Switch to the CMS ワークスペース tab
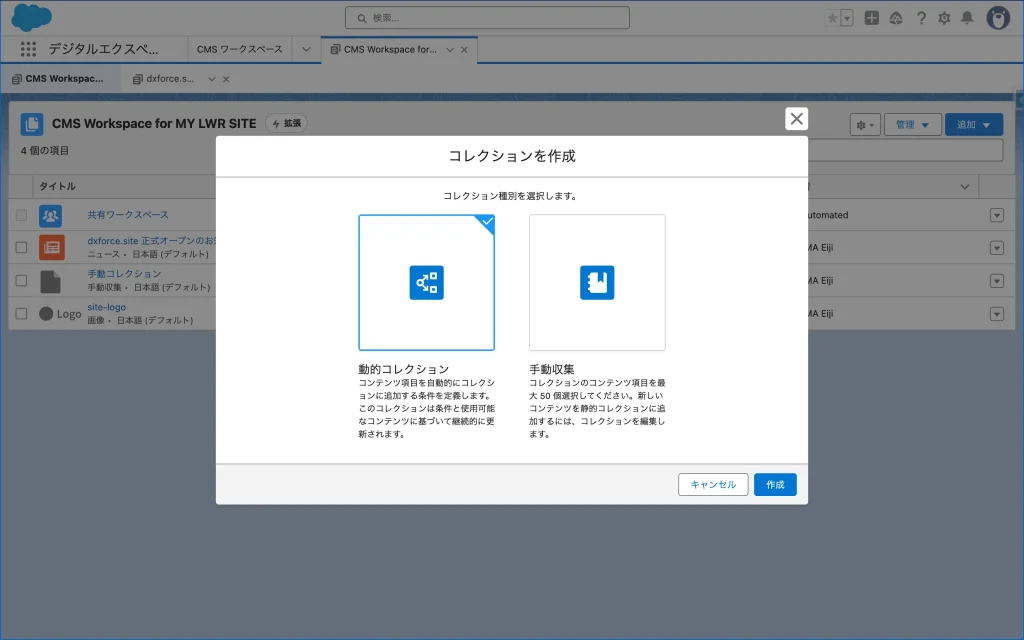This screenshot has height=640, width=1024. [239, 49]
